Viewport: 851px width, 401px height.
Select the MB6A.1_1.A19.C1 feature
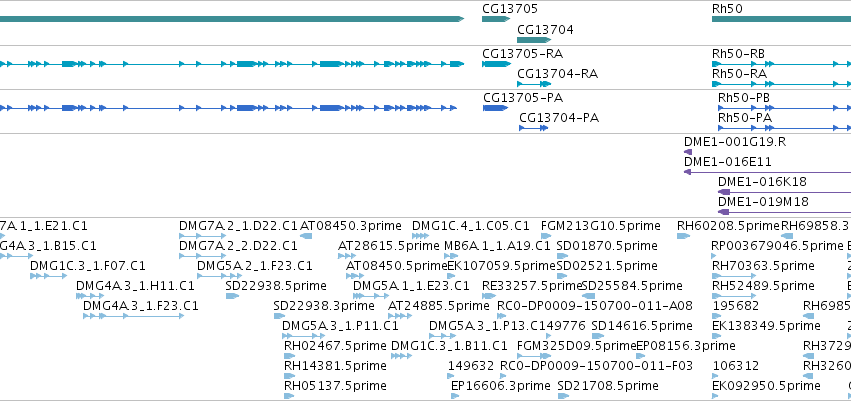[x=450, y=256]
